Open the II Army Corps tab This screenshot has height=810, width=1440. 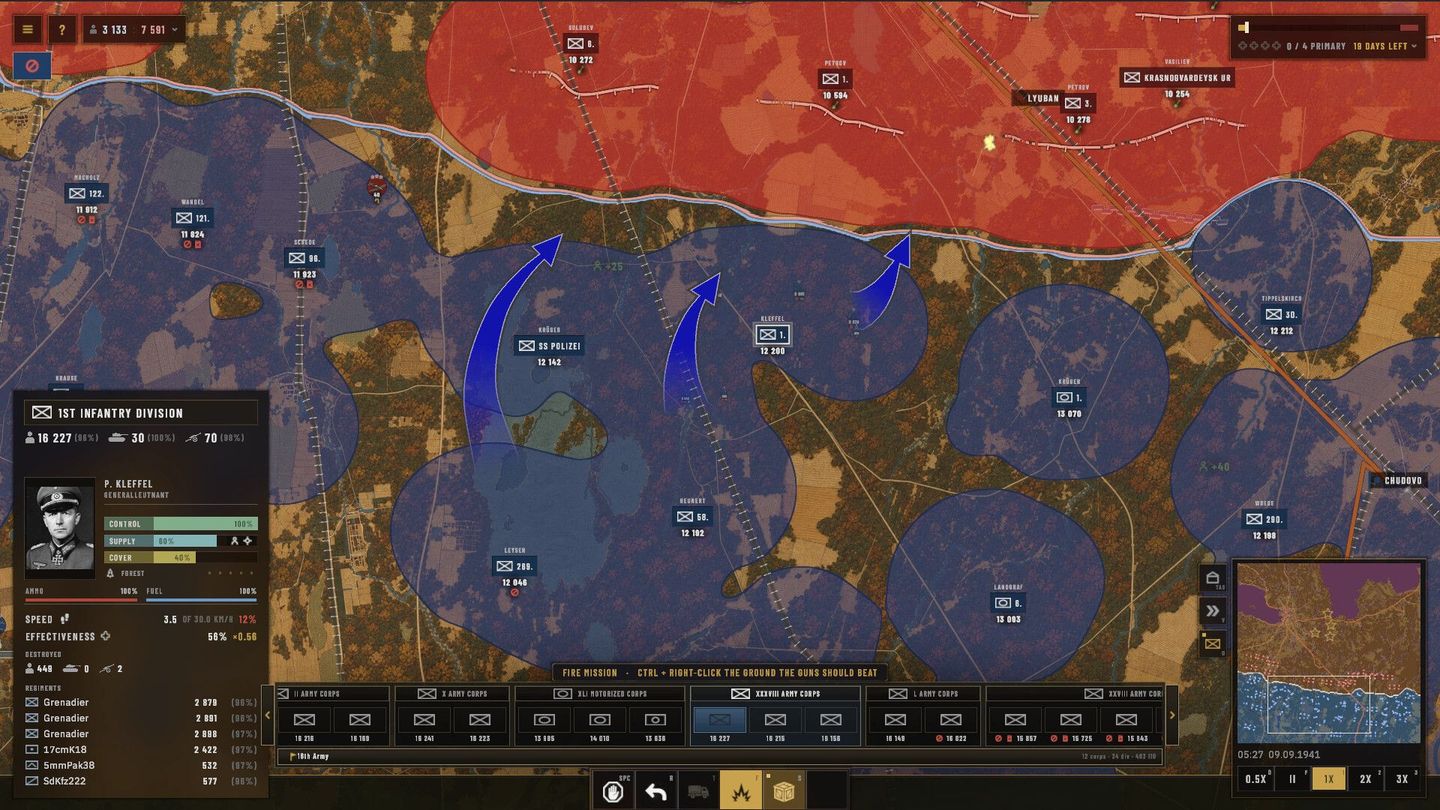click(332, 693)
